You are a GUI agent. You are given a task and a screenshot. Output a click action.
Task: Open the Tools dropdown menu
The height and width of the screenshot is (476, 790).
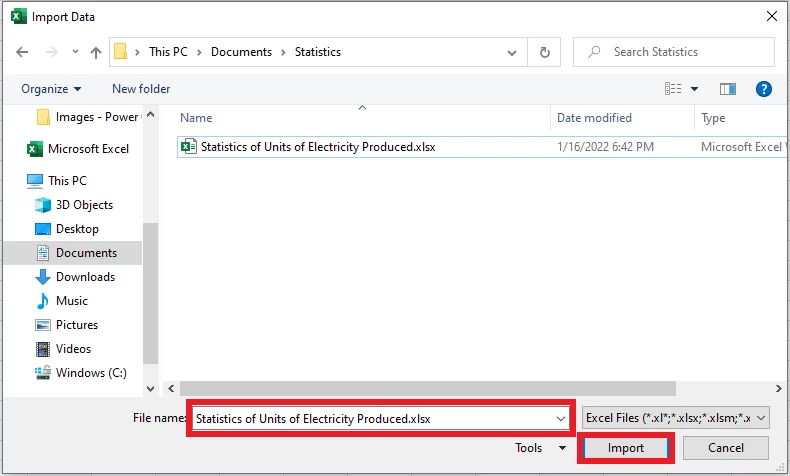click(x=541, y=448)
